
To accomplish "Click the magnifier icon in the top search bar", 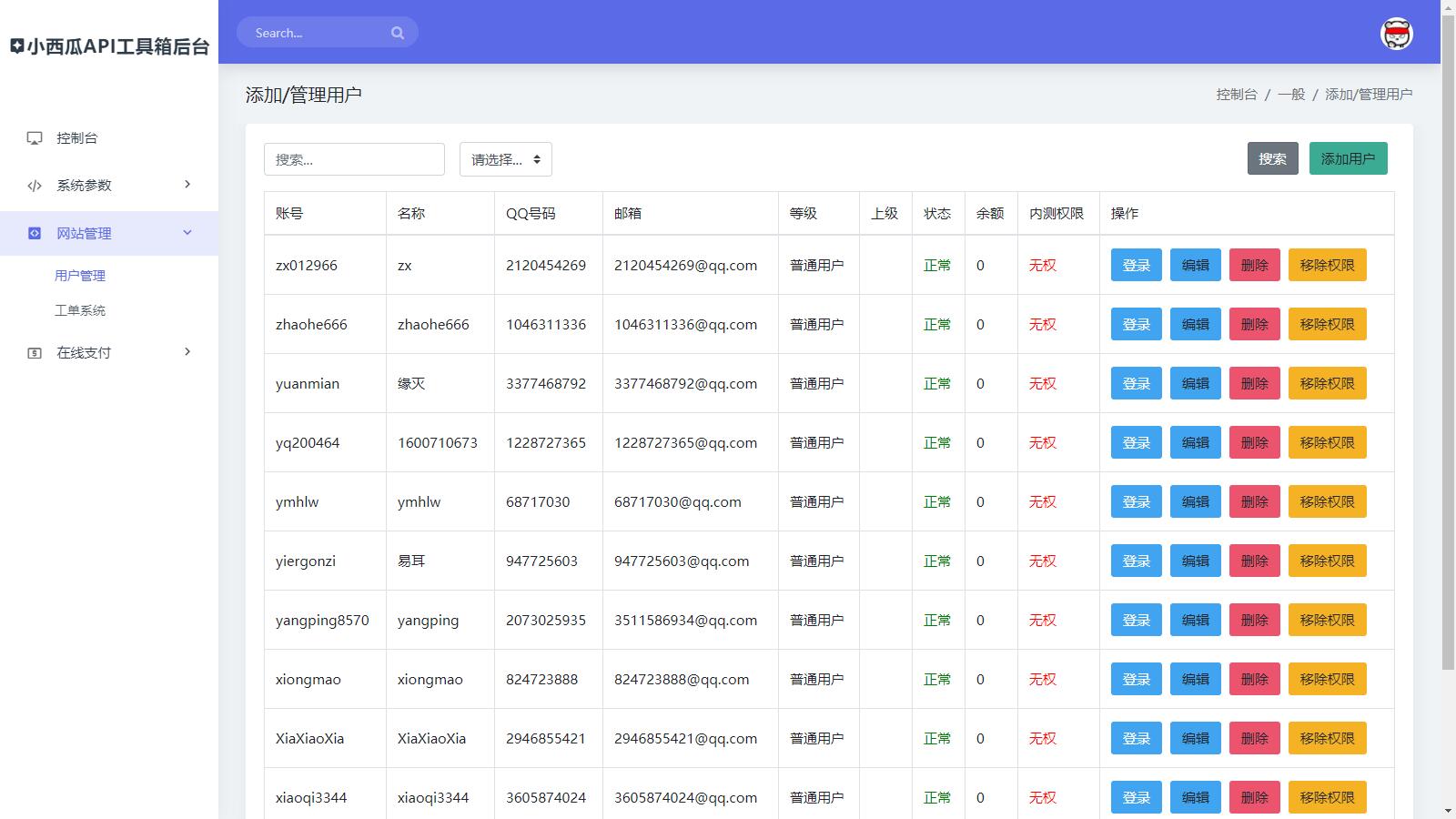I will click(398, 33).
